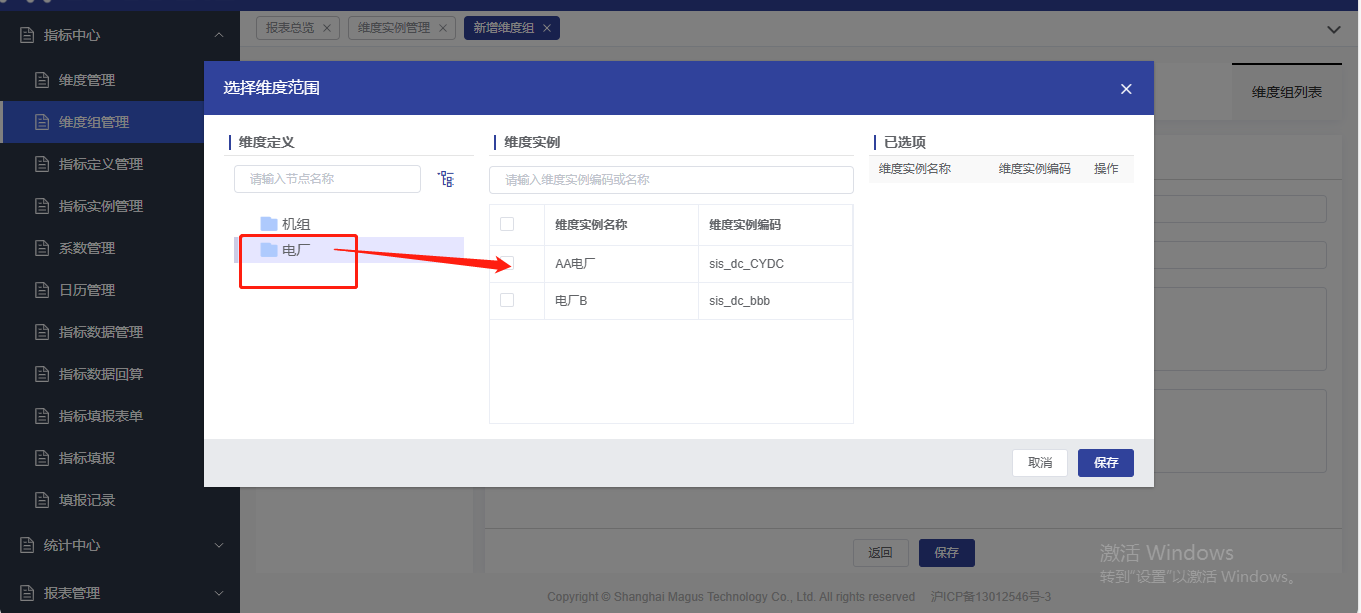1361x613 pixels.
Task: Click the document icon next to 系数管理
Action: (41, 248)
